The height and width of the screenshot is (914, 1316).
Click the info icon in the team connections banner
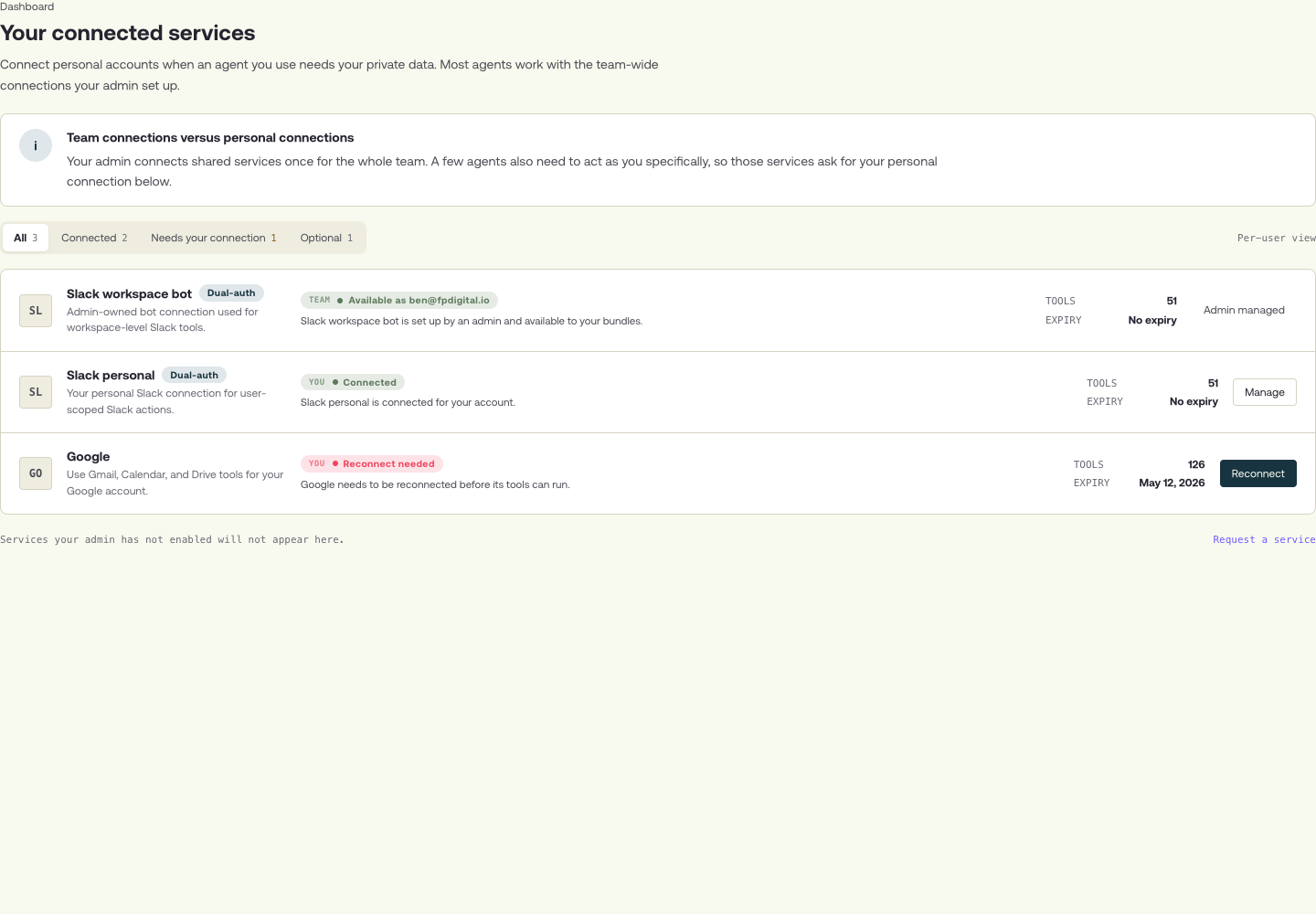36,145
